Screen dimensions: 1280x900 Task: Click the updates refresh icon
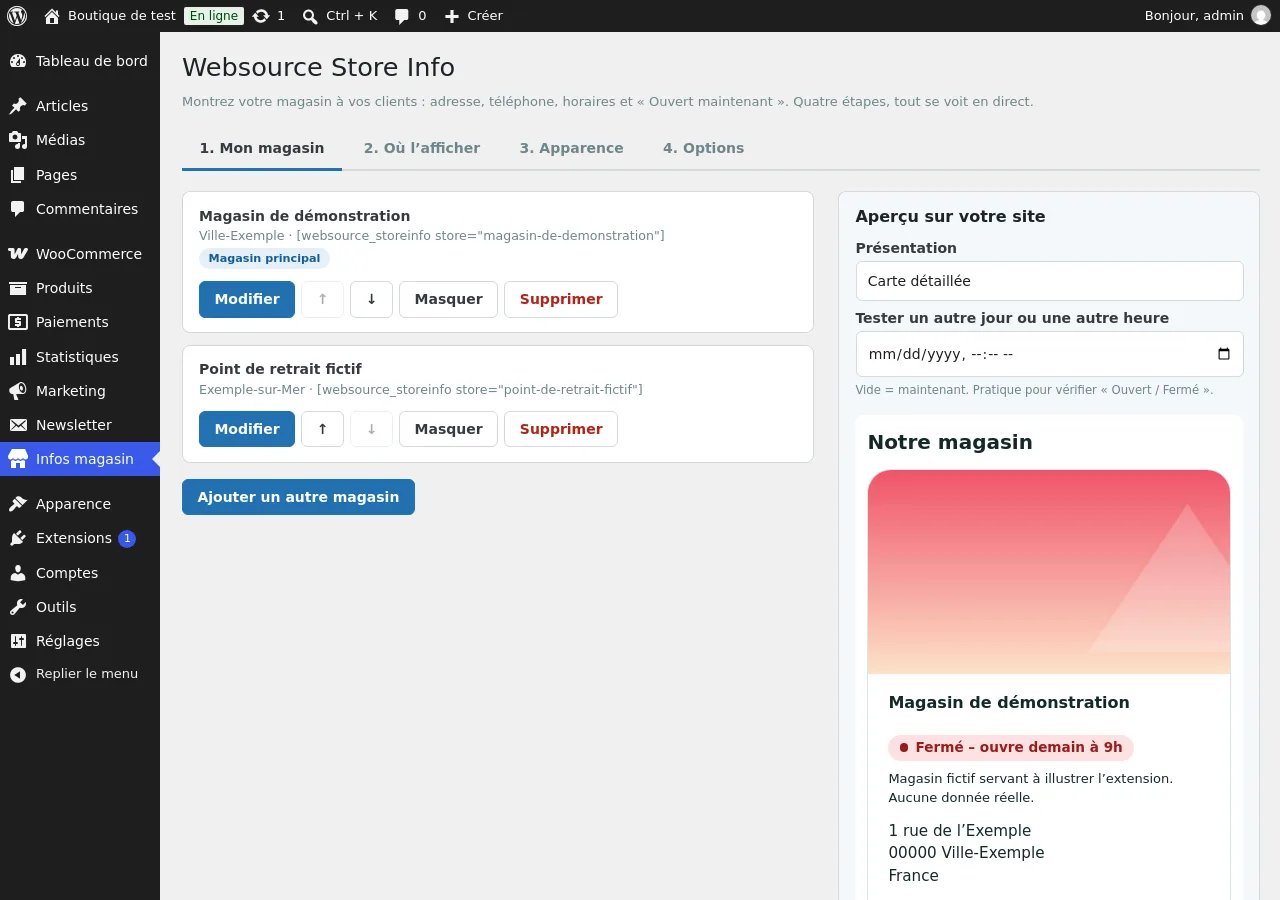[x=261, y=16]
